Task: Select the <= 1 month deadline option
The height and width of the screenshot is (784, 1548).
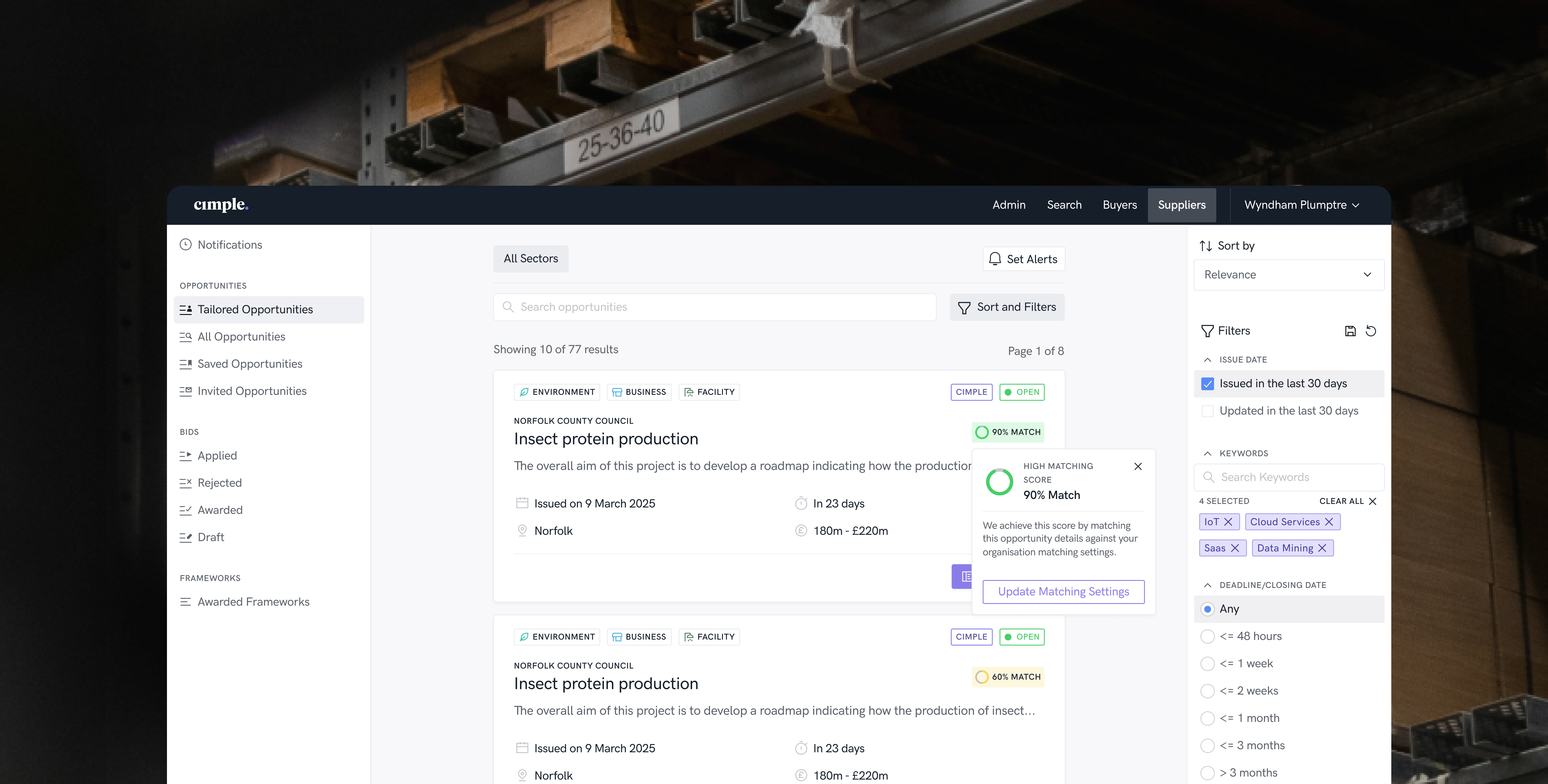Action: point(1207,718)
